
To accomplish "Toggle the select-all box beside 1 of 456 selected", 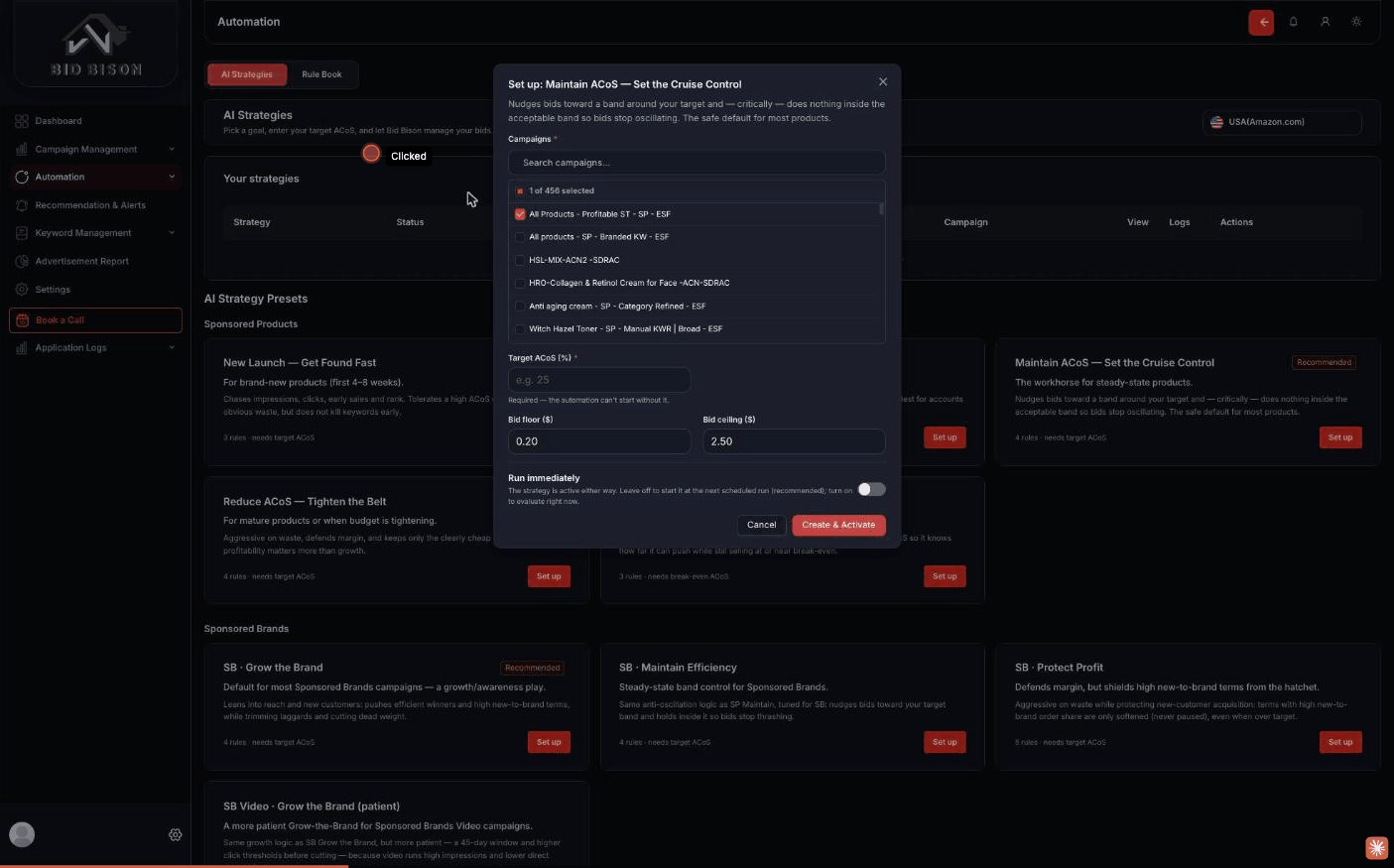I will point(520,190).
